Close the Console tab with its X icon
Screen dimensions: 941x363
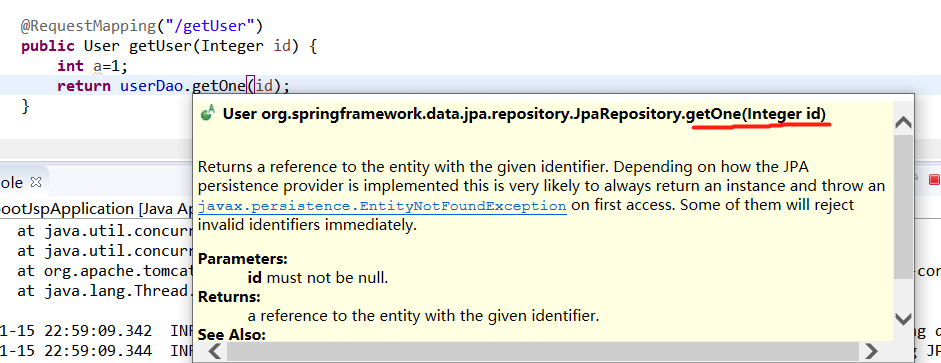tap(35, 182)
